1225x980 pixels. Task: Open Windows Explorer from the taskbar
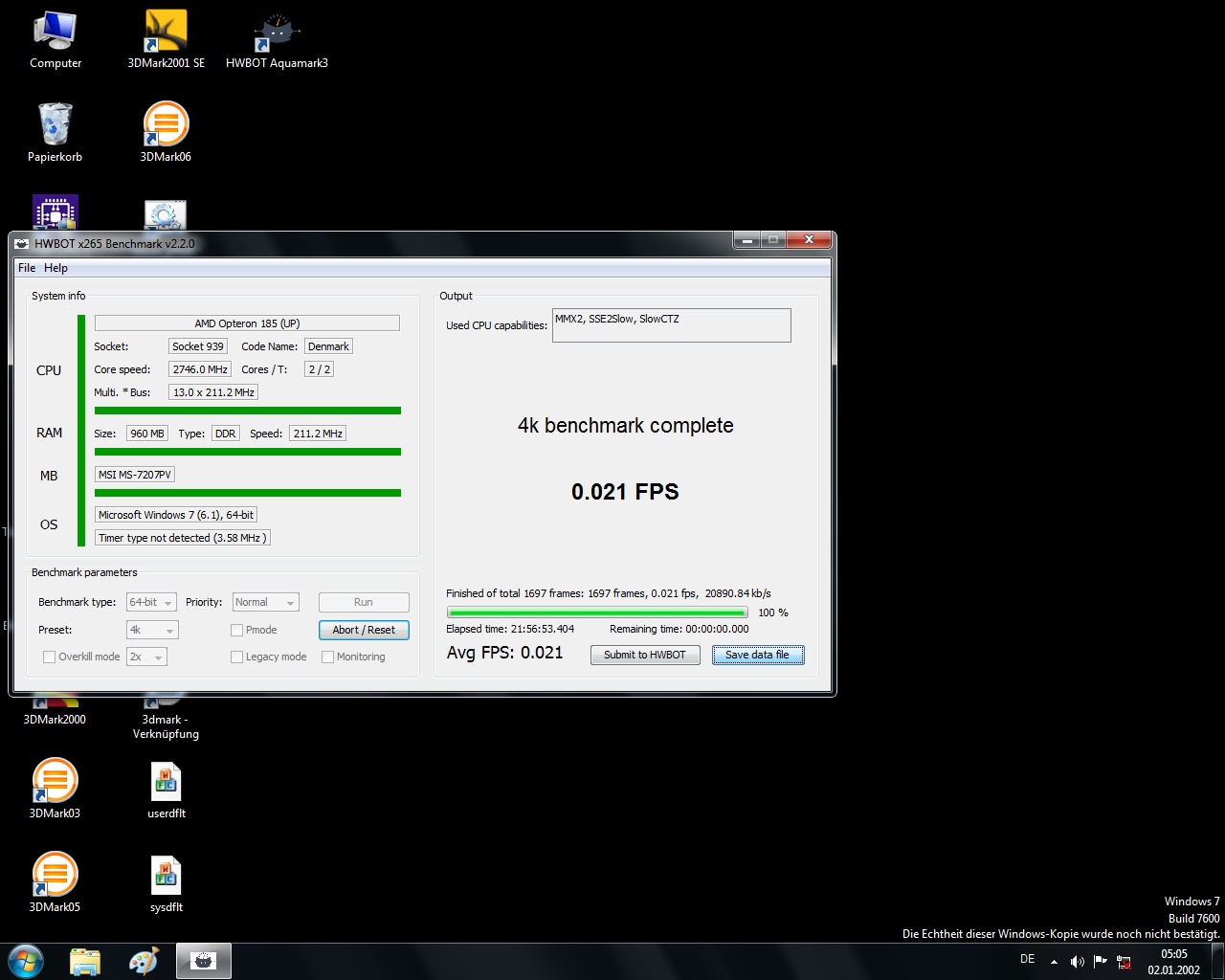[85, 961]
